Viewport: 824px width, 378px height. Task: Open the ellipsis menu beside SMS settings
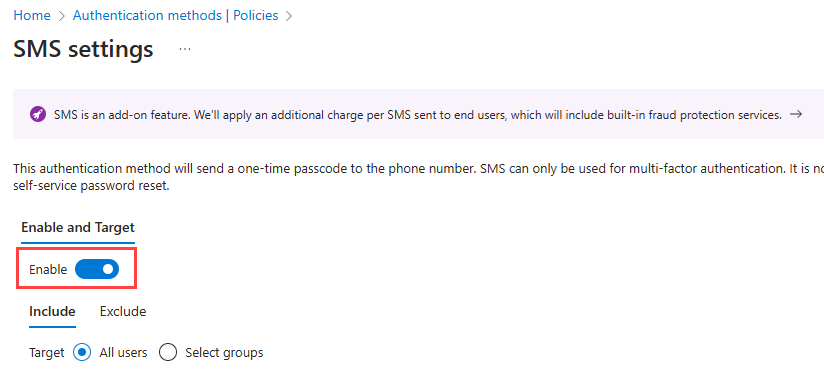[x=184, y=49]
